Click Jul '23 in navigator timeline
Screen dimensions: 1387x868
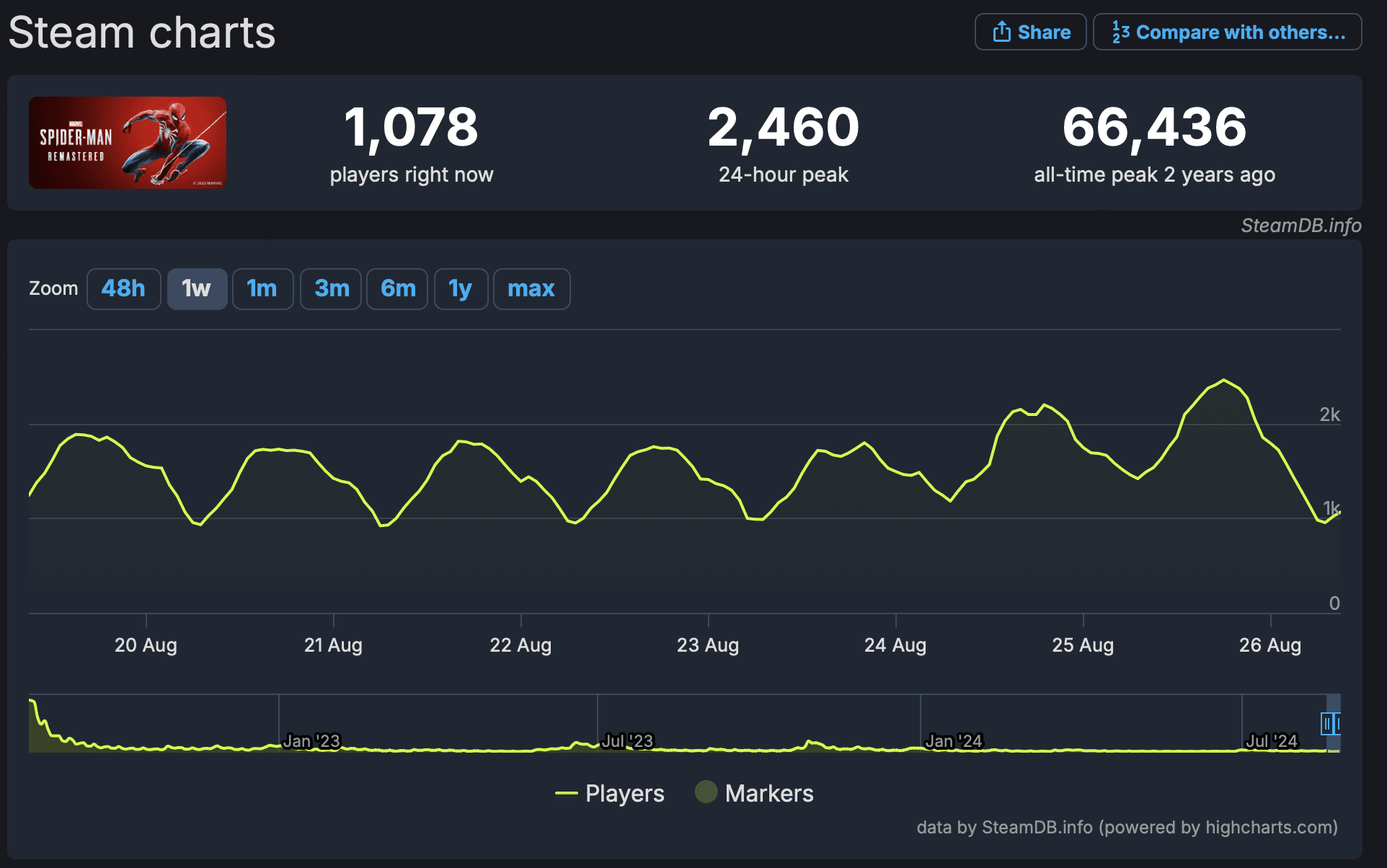[627, 741]
